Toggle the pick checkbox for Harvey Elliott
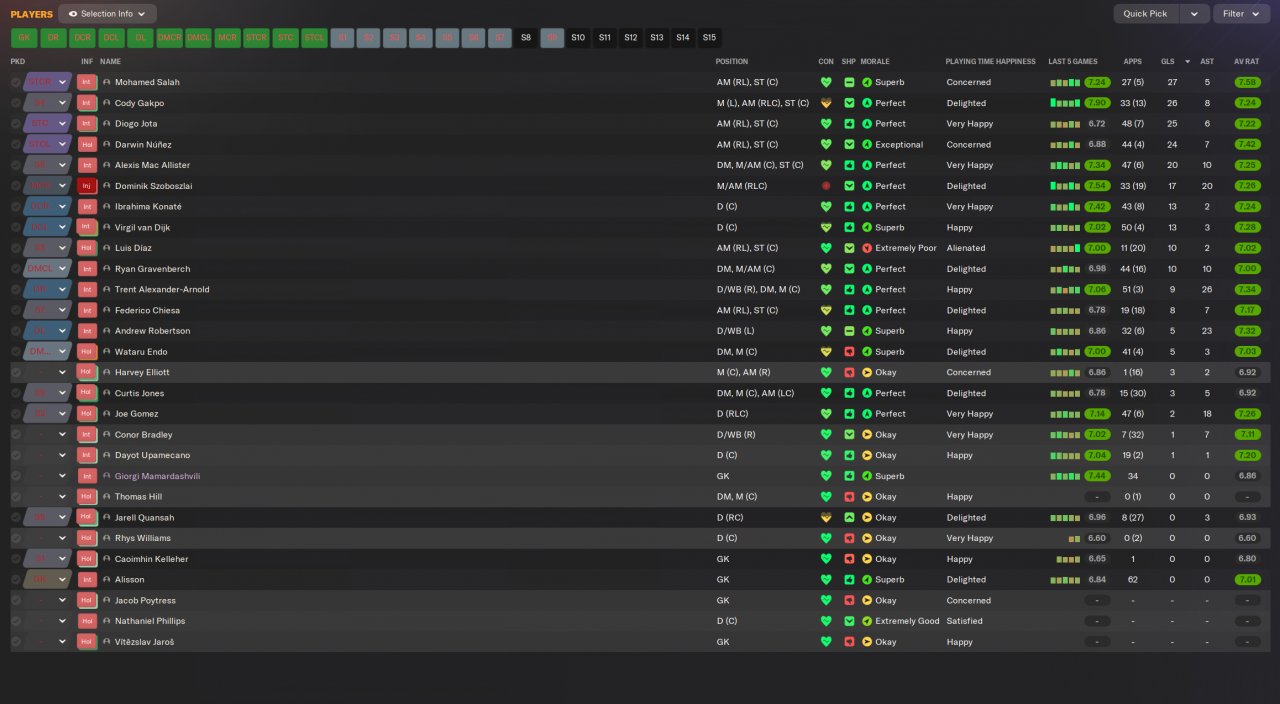Viewport: 1280px width, 704px height. click(x=16, y=372)
